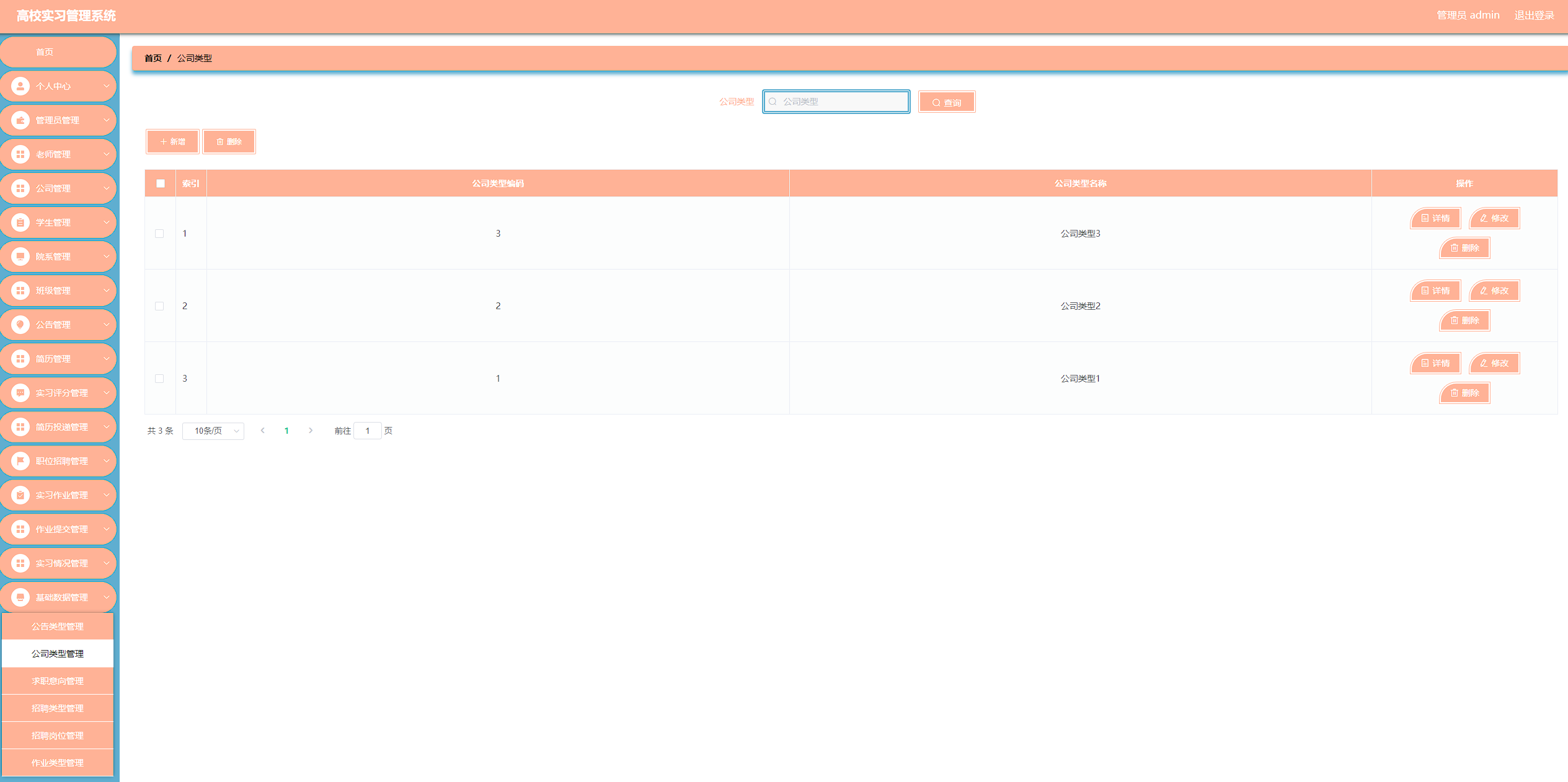Click the 修改 edit button for 公司类型3
The image size is (1568, 782).
(x=1494, y=218)
